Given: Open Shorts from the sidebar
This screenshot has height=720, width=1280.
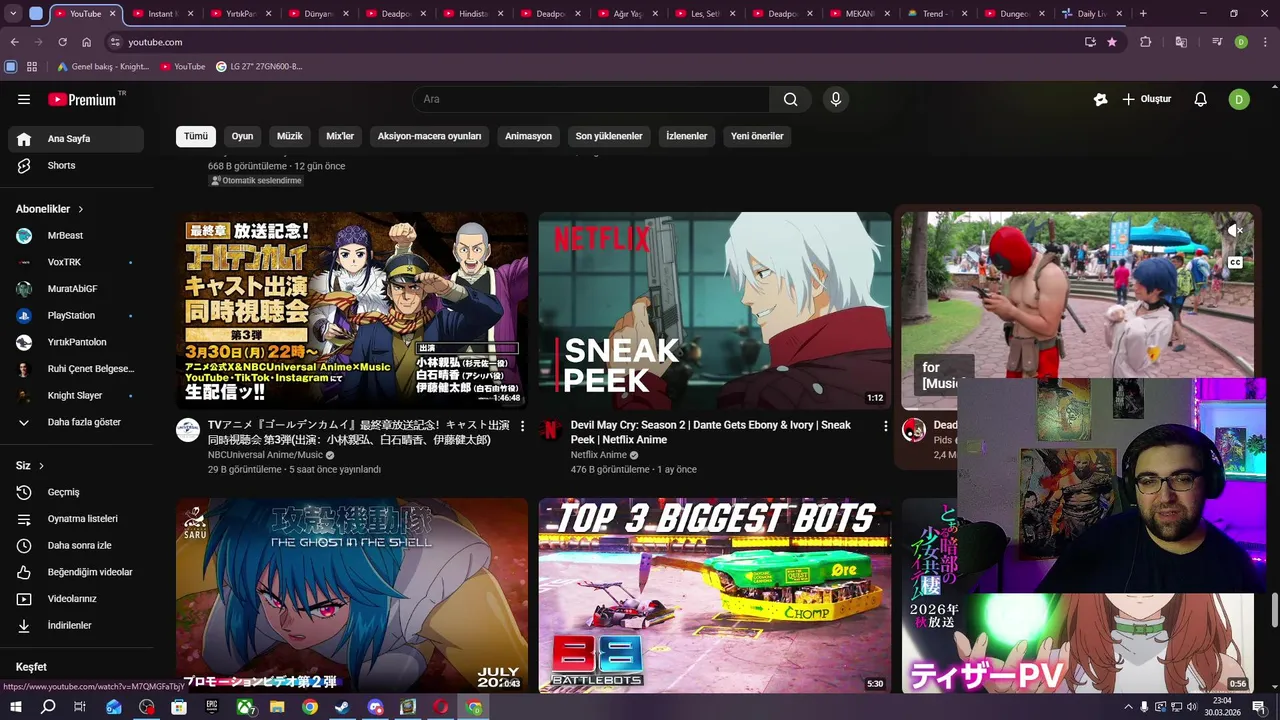Looking at the screenshot, I should click(x=76, y=165).
